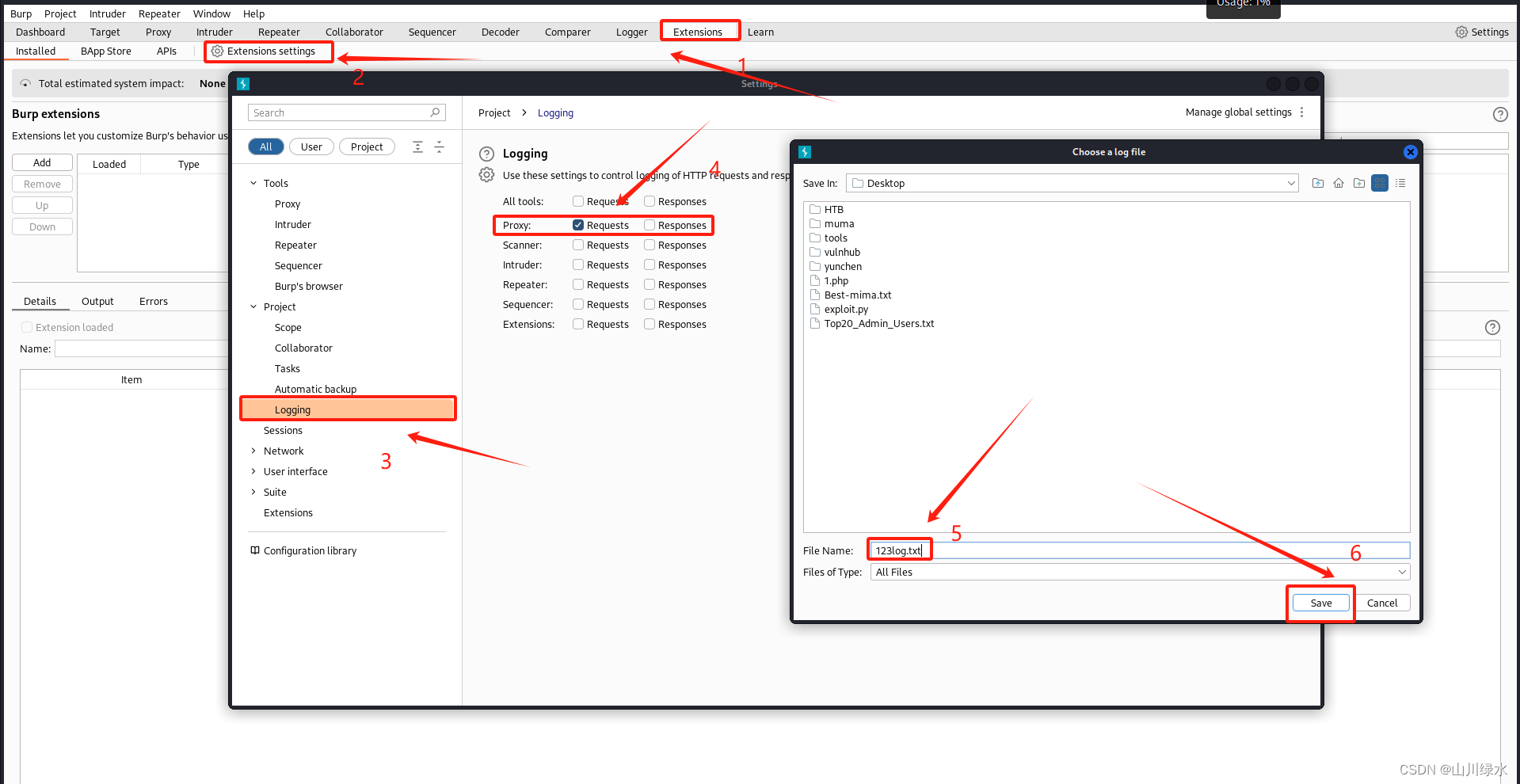Open the Dashboard tab
The image size is (1520, 784).
40,32
